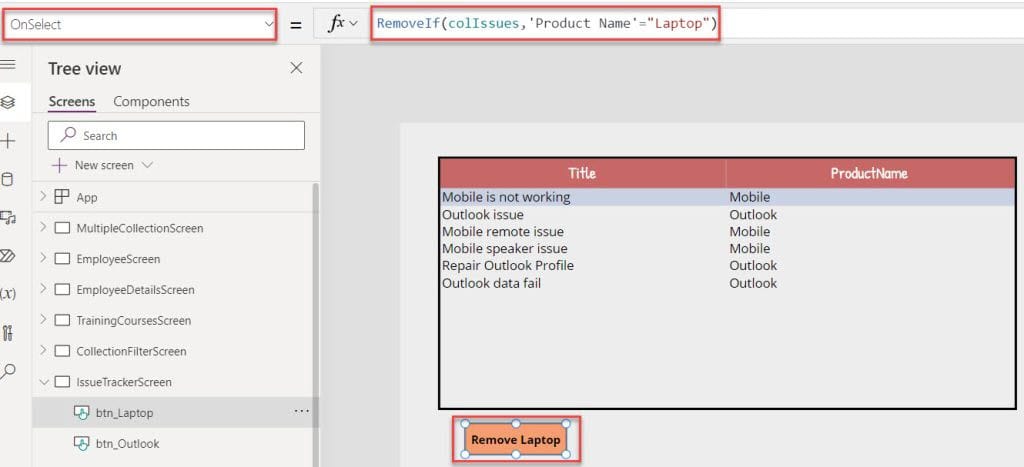Image resolution: width=1024 pixels, height=467 pixels.
Task: Open the hamburger menu icon
Action: point(8,64)
